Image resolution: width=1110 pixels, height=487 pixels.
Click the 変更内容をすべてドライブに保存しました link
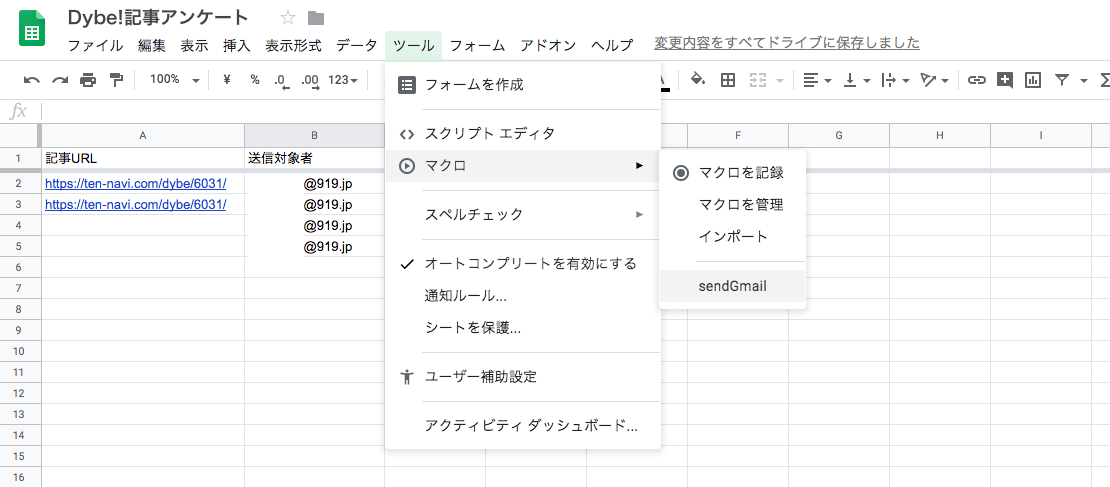[x=786, y=43]
